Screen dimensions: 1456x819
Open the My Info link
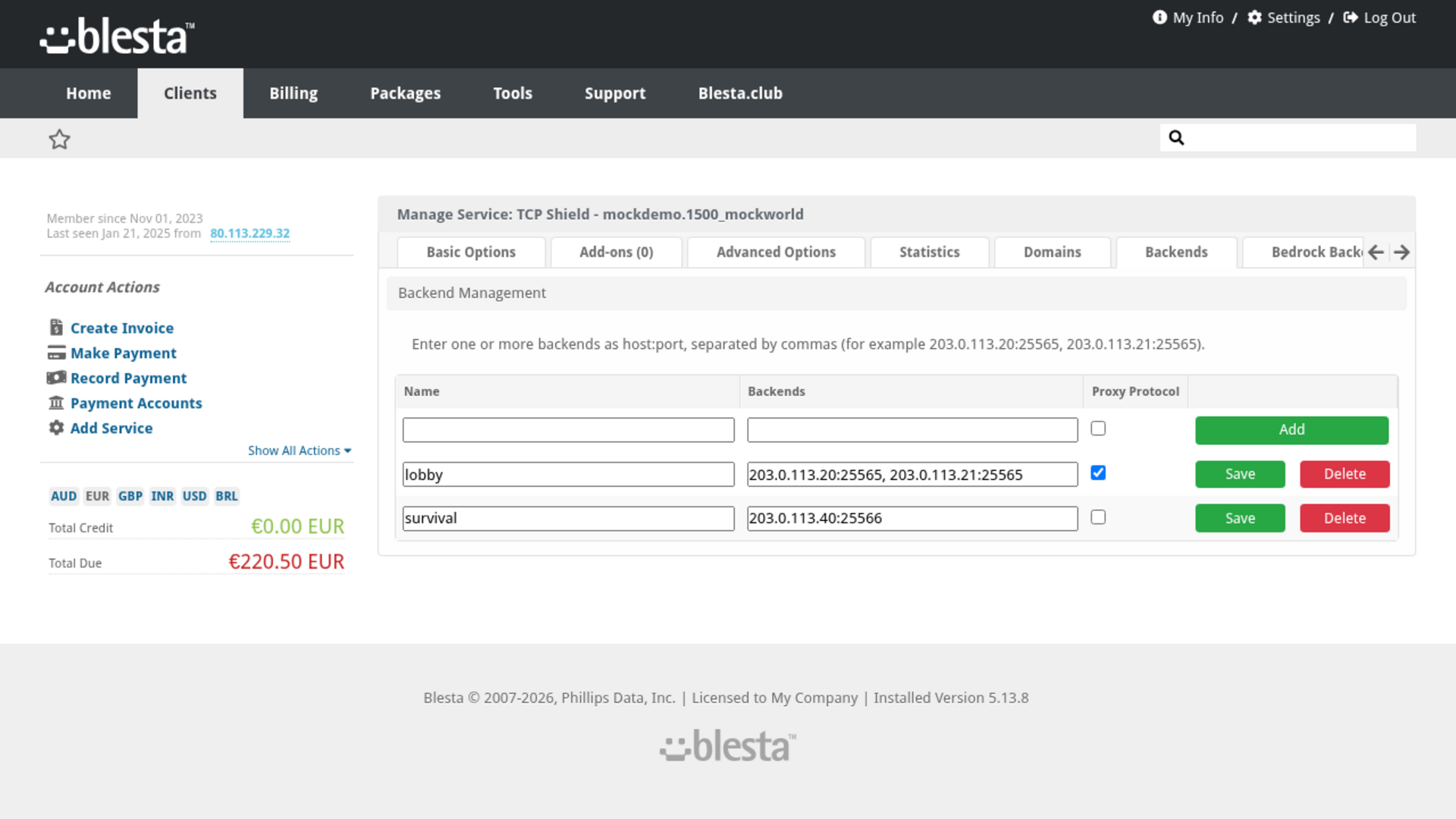tap(1198, 17)
